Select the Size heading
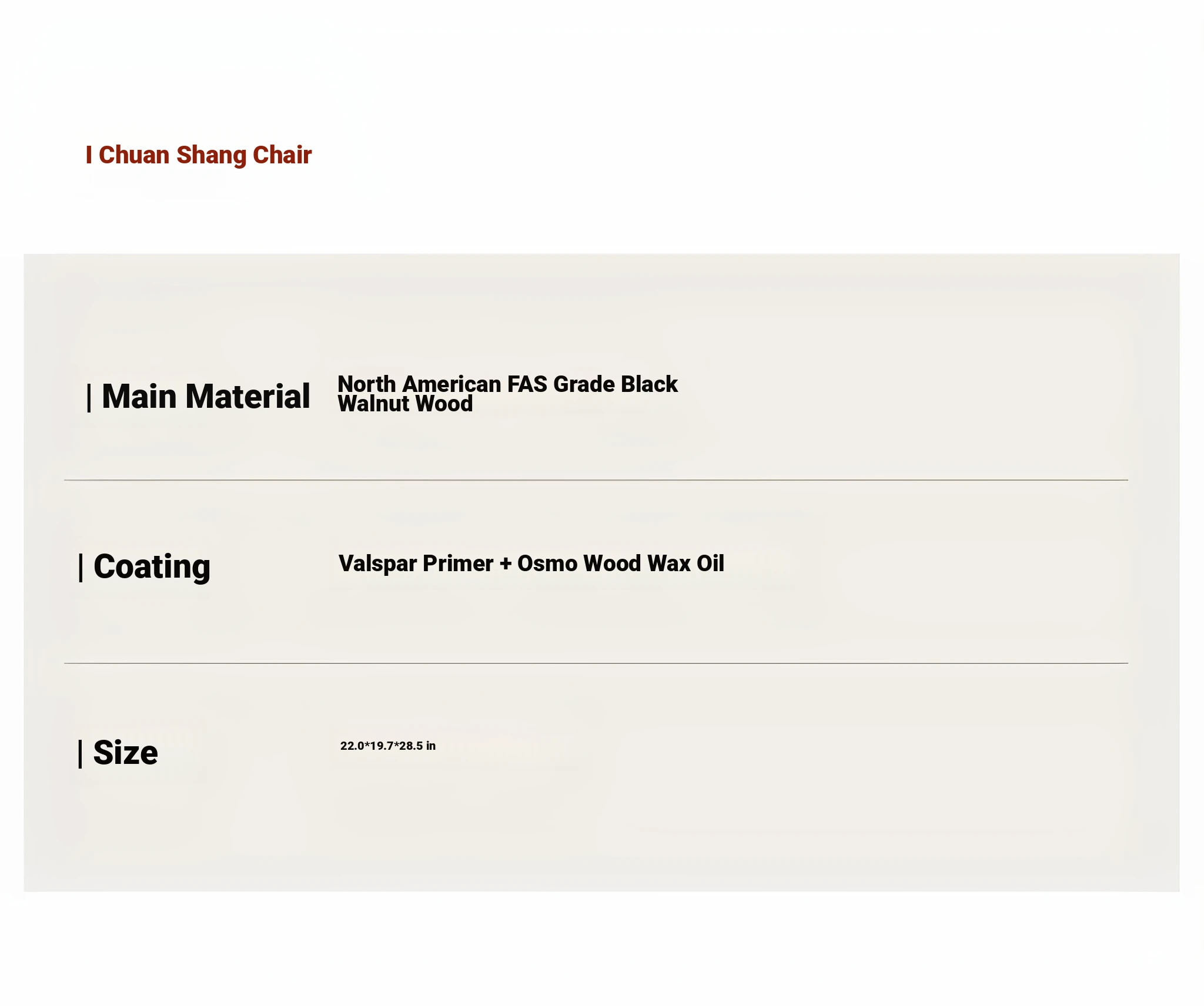Image resolution: width=1204 pixels, height=1006 pixels. pos(125,753)
